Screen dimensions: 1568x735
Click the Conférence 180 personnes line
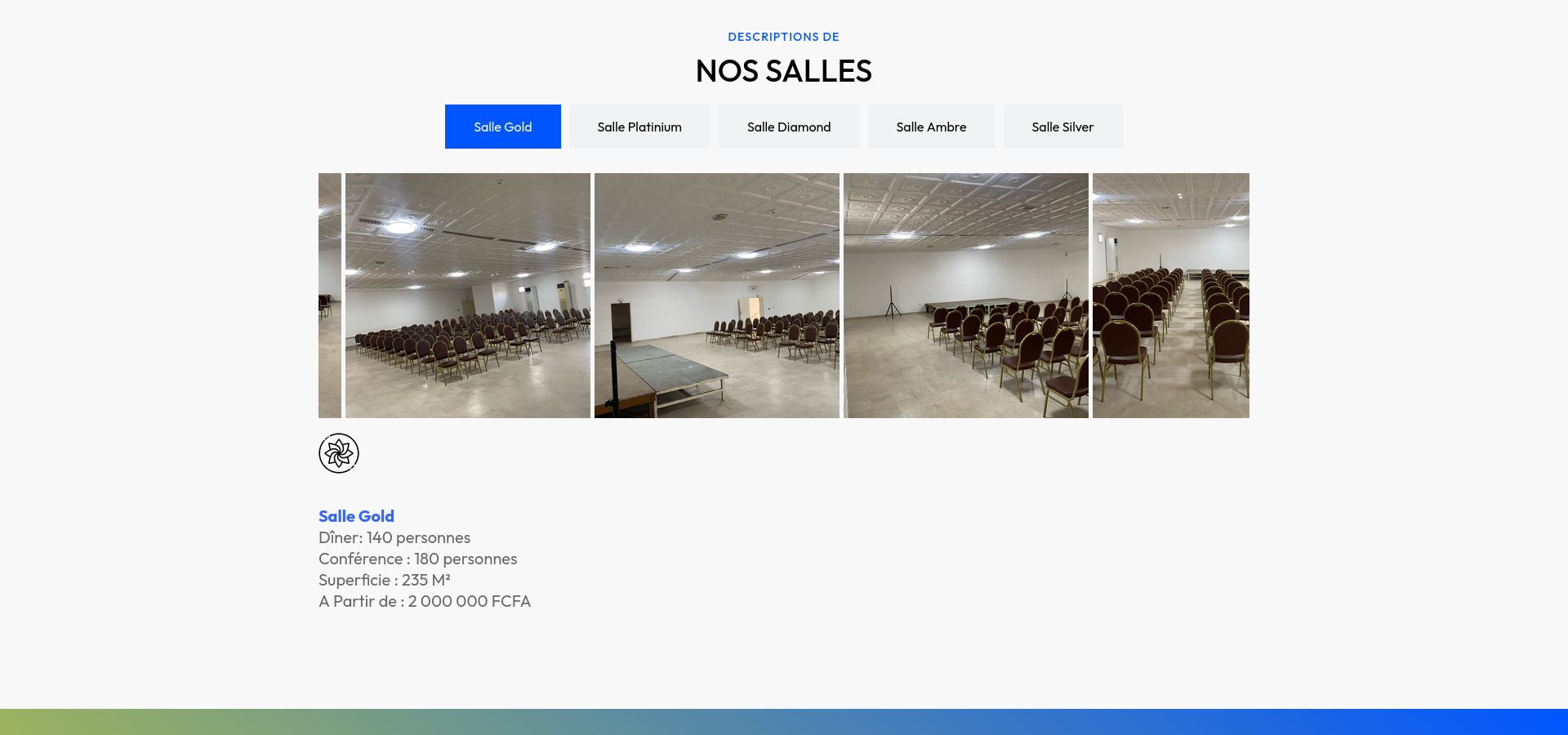pos(417,559)
